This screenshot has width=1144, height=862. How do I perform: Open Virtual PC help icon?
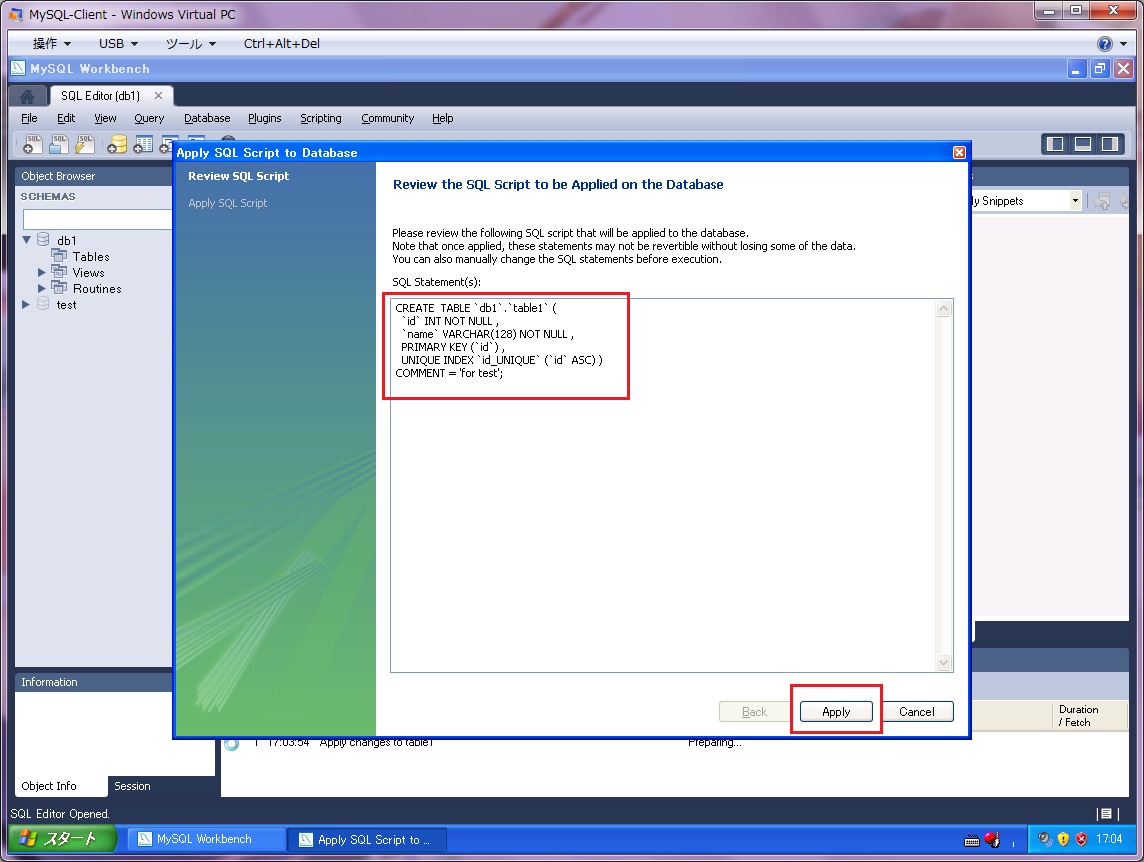click(1105, 44)
